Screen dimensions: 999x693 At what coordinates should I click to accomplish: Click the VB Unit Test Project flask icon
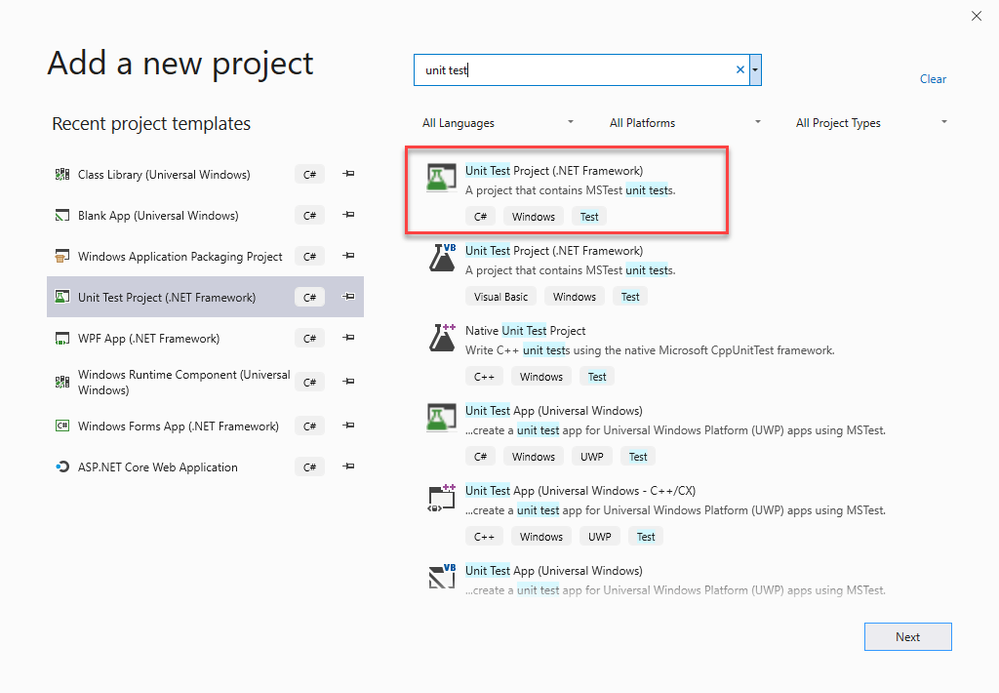coord(442,258)
